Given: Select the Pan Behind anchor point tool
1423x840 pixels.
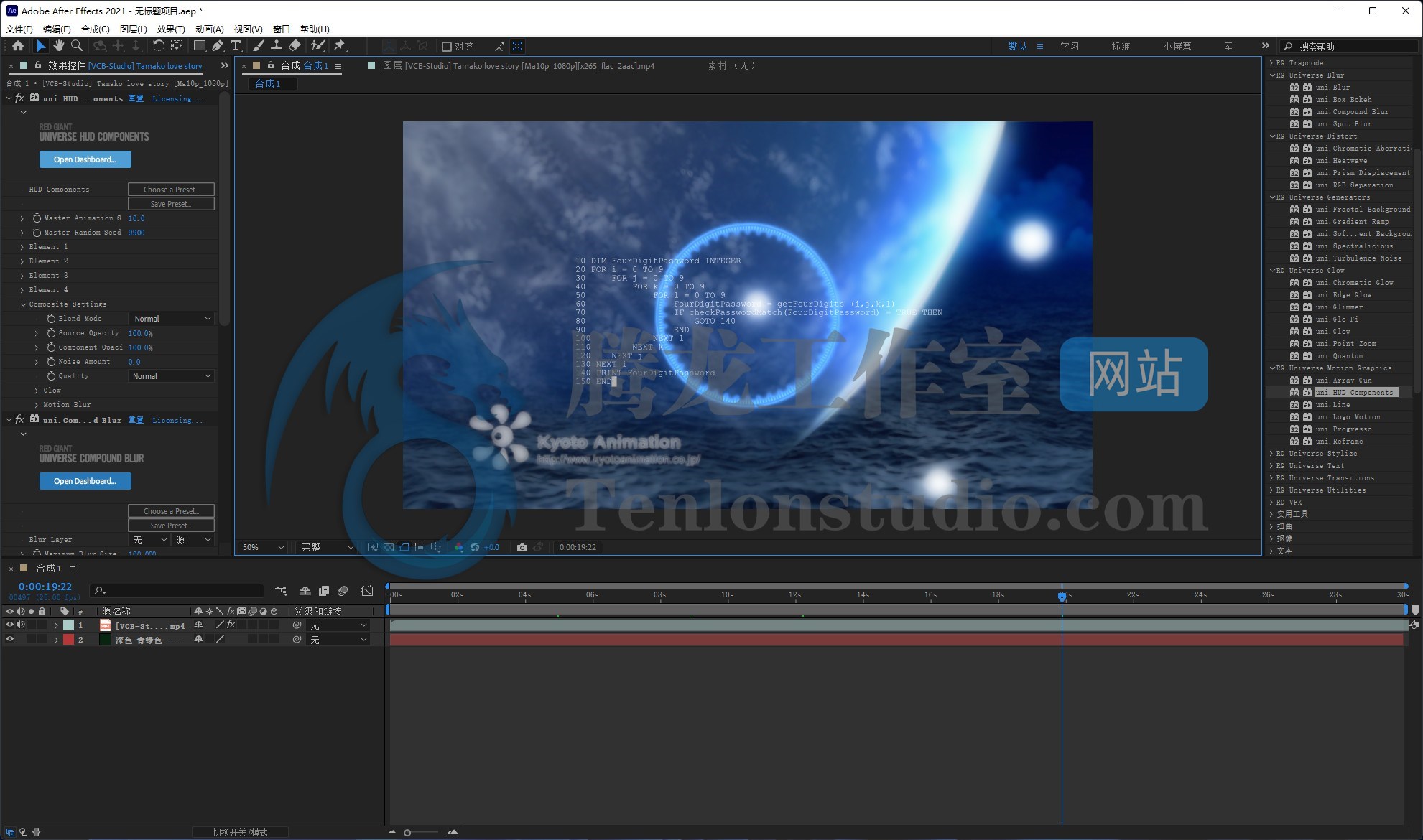Looking at the screenshot, I should 177,46.
